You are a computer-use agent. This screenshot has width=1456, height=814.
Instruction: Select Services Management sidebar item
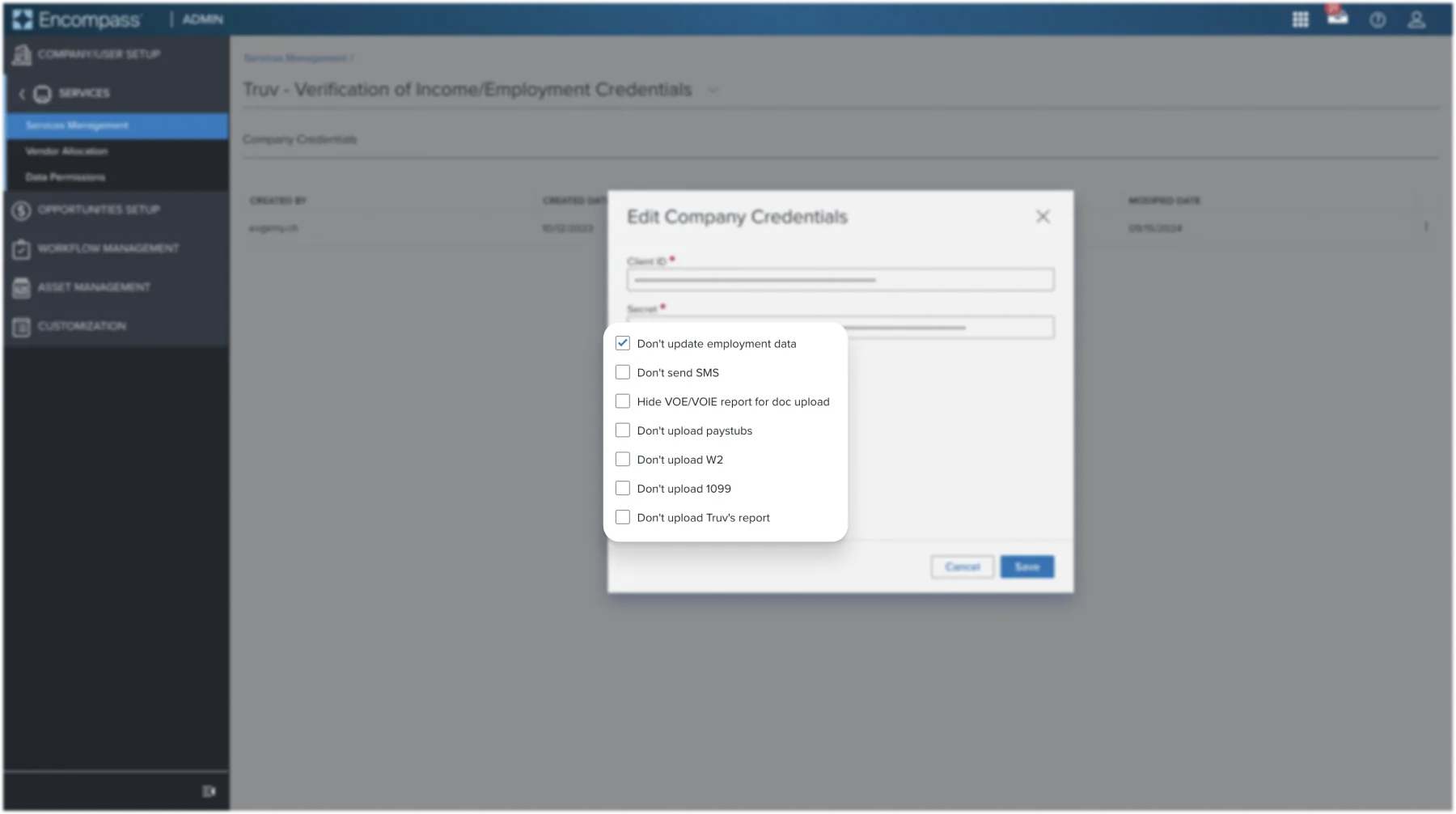pos(116,125)
